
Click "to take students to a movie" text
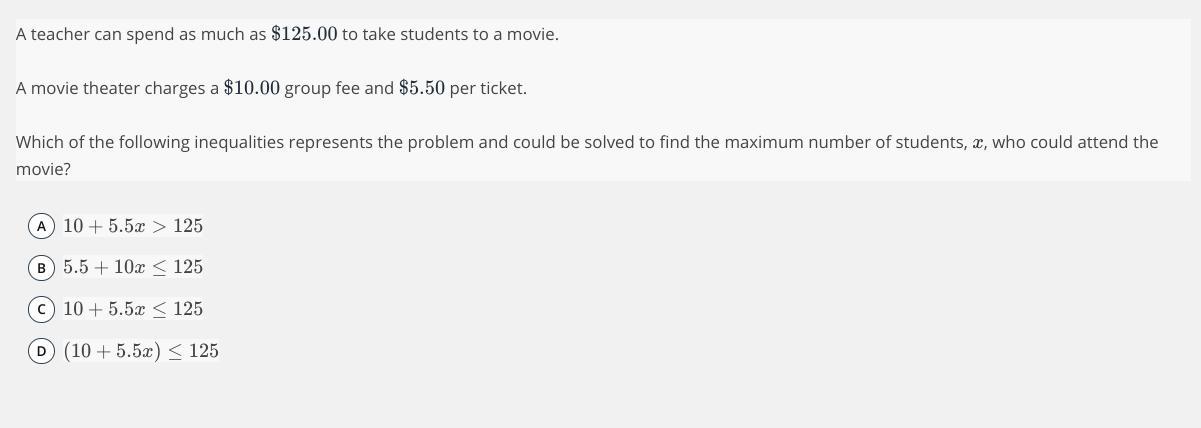coord(450,34)
